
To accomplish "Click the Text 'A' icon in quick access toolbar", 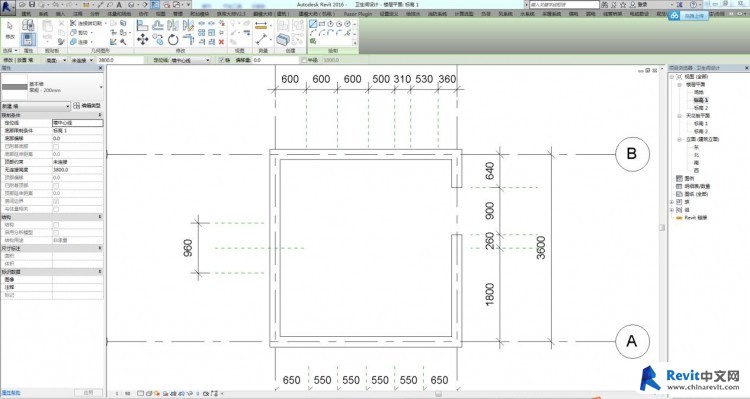I will (119, 4).
